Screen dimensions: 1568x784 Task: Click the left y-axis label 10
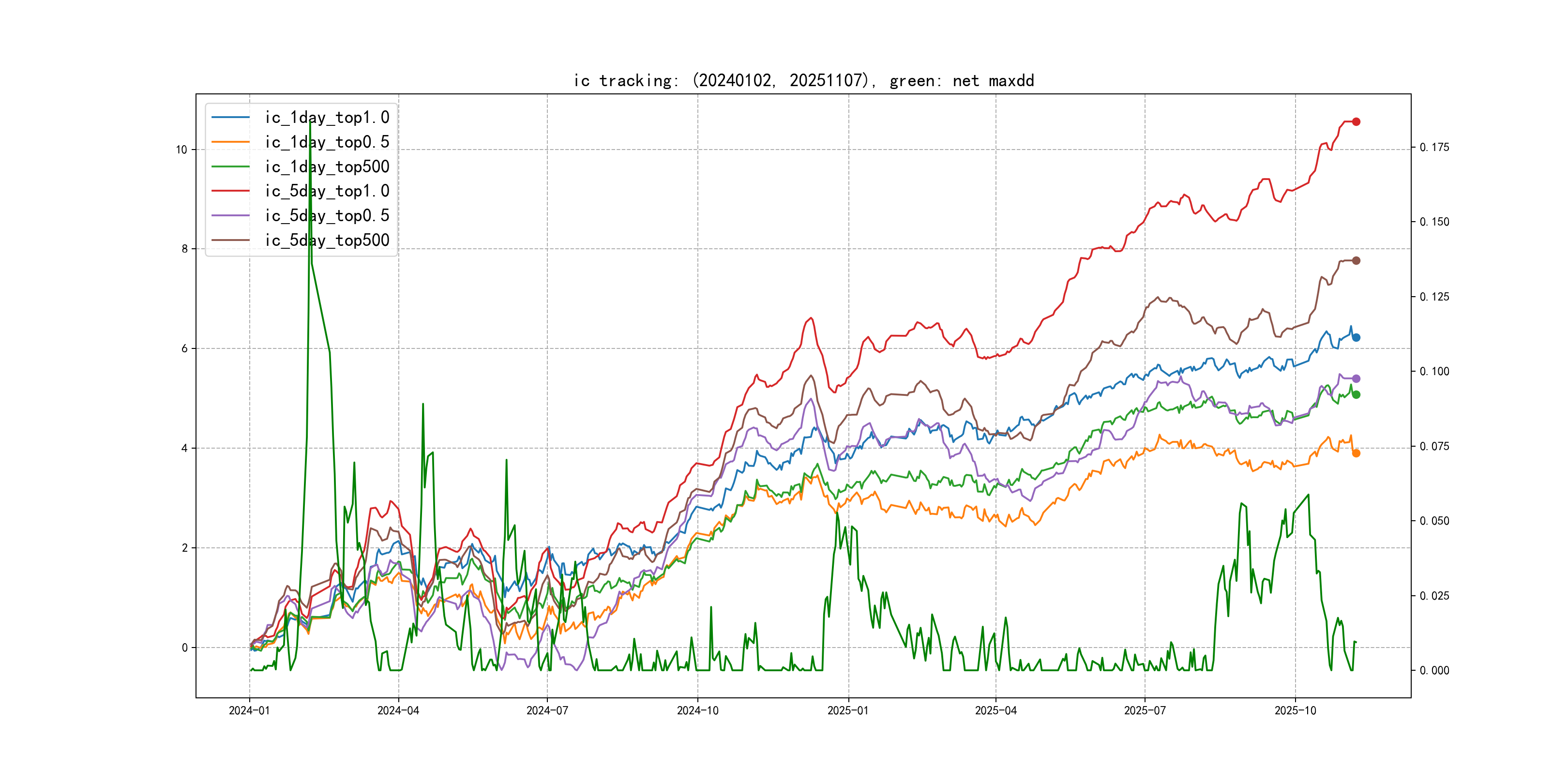181,150
